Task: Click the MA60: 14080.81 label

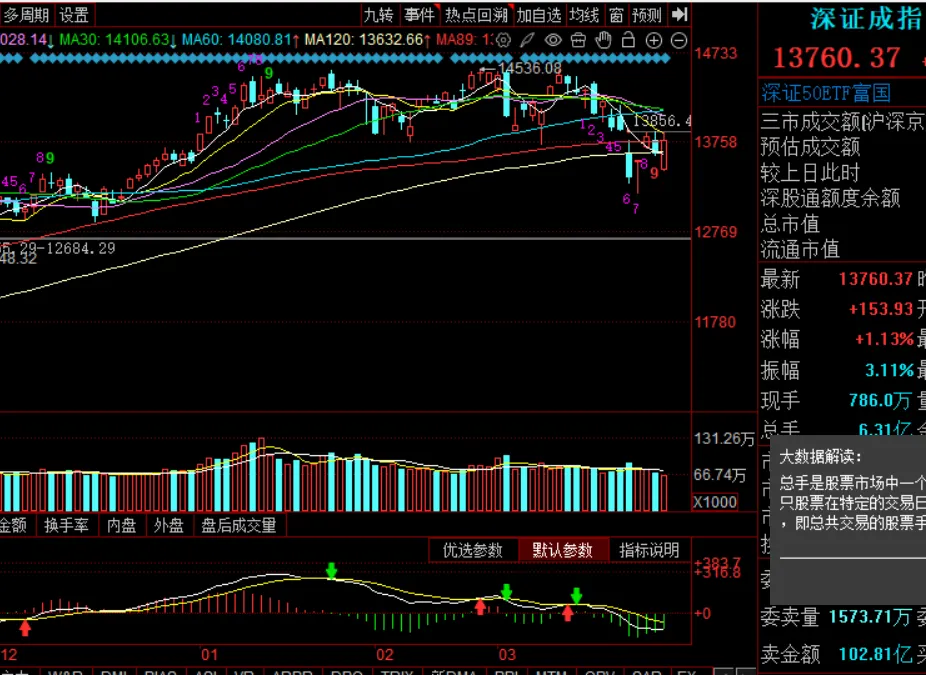Action: tap(239, 40)
